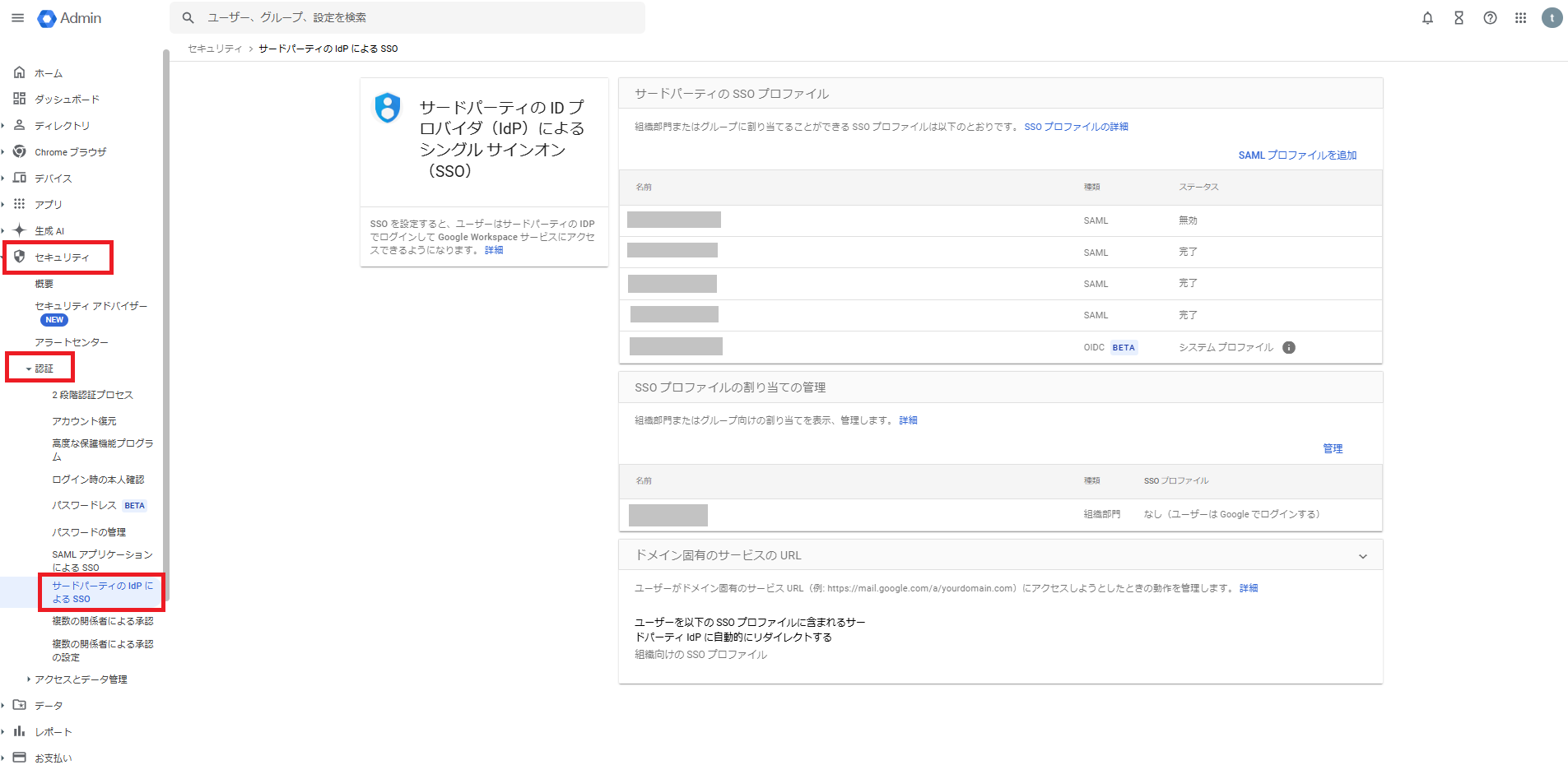Collapse the 認証 tree section
This screenshot has width=1568, height=765.
point(29,369)
